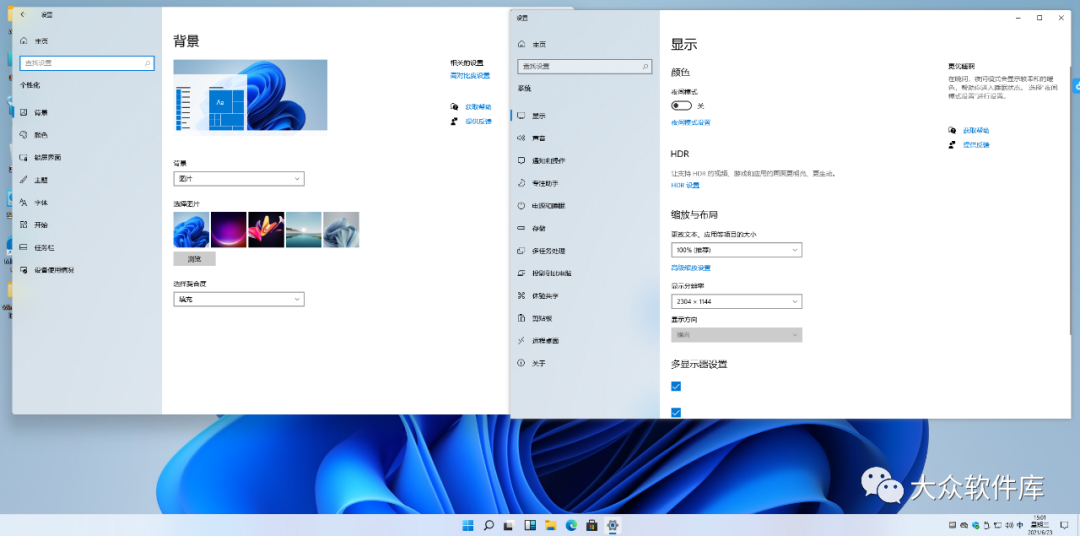Viewport: 1080px width, 536px height.
Task: Uncheck the first checkbox under 多显示器设置
Action: click(x=676, y=386)
